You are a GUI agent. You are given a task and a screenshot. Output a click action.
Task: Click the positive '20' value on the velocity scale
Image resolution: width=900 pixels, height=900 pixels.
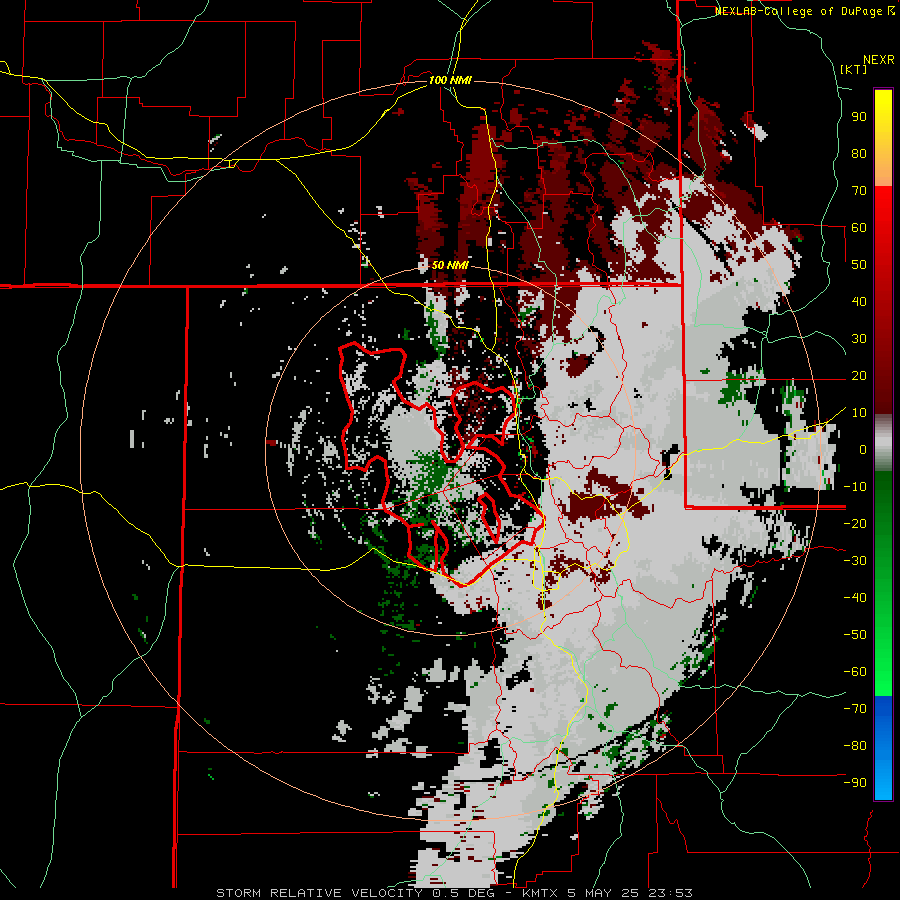click(x=859, y=375)
